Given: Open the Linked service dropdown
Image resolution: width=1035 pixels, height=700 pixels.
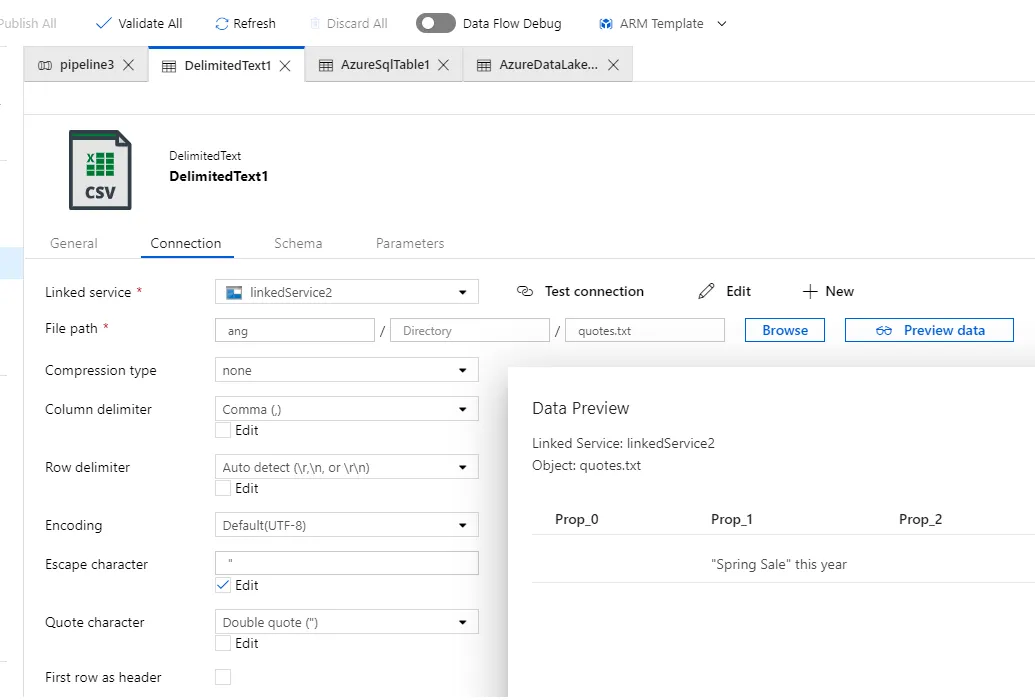Looking at the screenshot, I should [x=346, y=292].
